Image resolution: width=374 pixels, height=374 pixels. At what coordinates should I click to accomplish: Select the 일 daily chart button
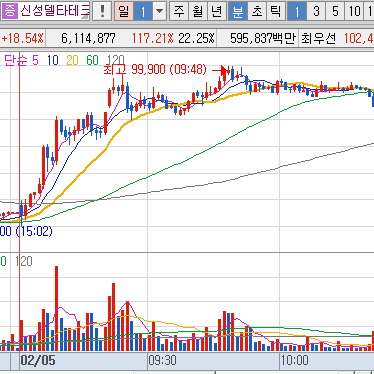124,11
